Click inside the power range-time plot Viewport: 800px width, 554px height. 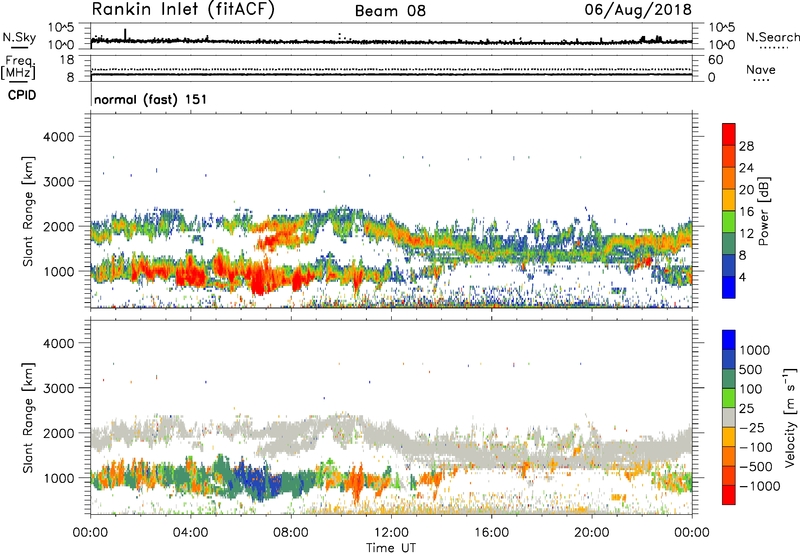coord(391,211)
